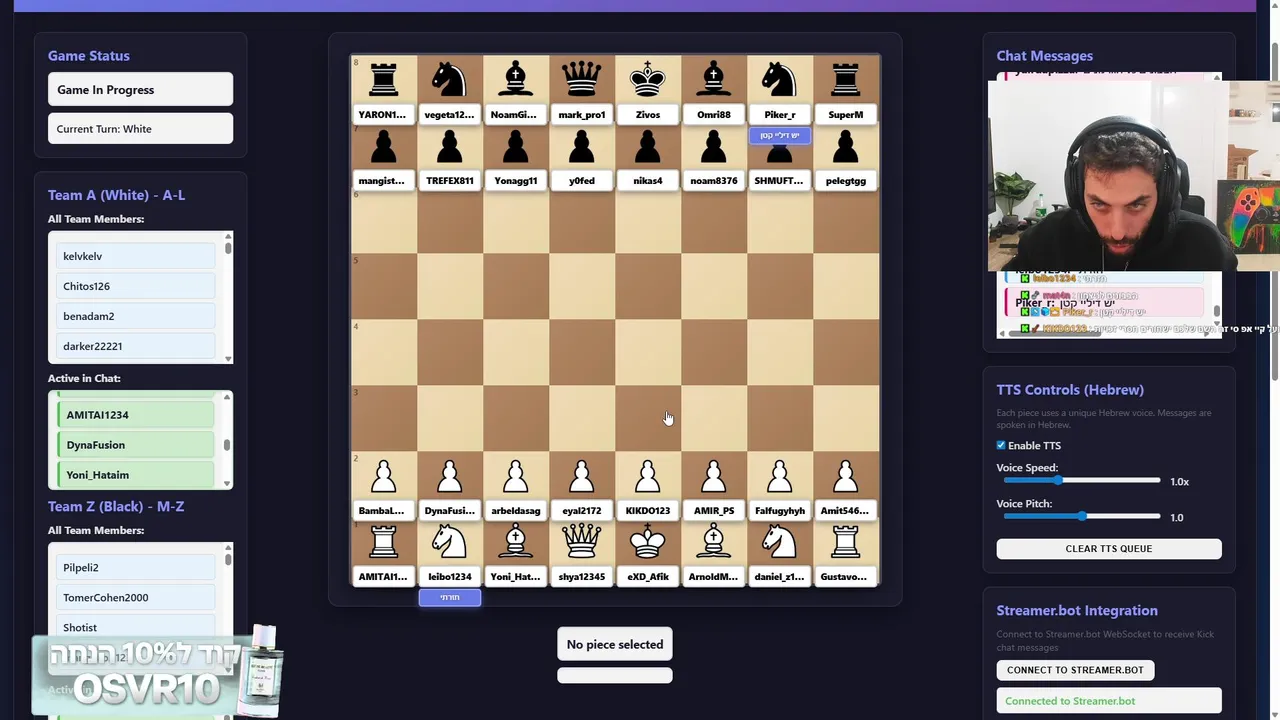1280x720 pixels.
Task: Select the black rook labeled YARON1
Action: click(383, 79)
